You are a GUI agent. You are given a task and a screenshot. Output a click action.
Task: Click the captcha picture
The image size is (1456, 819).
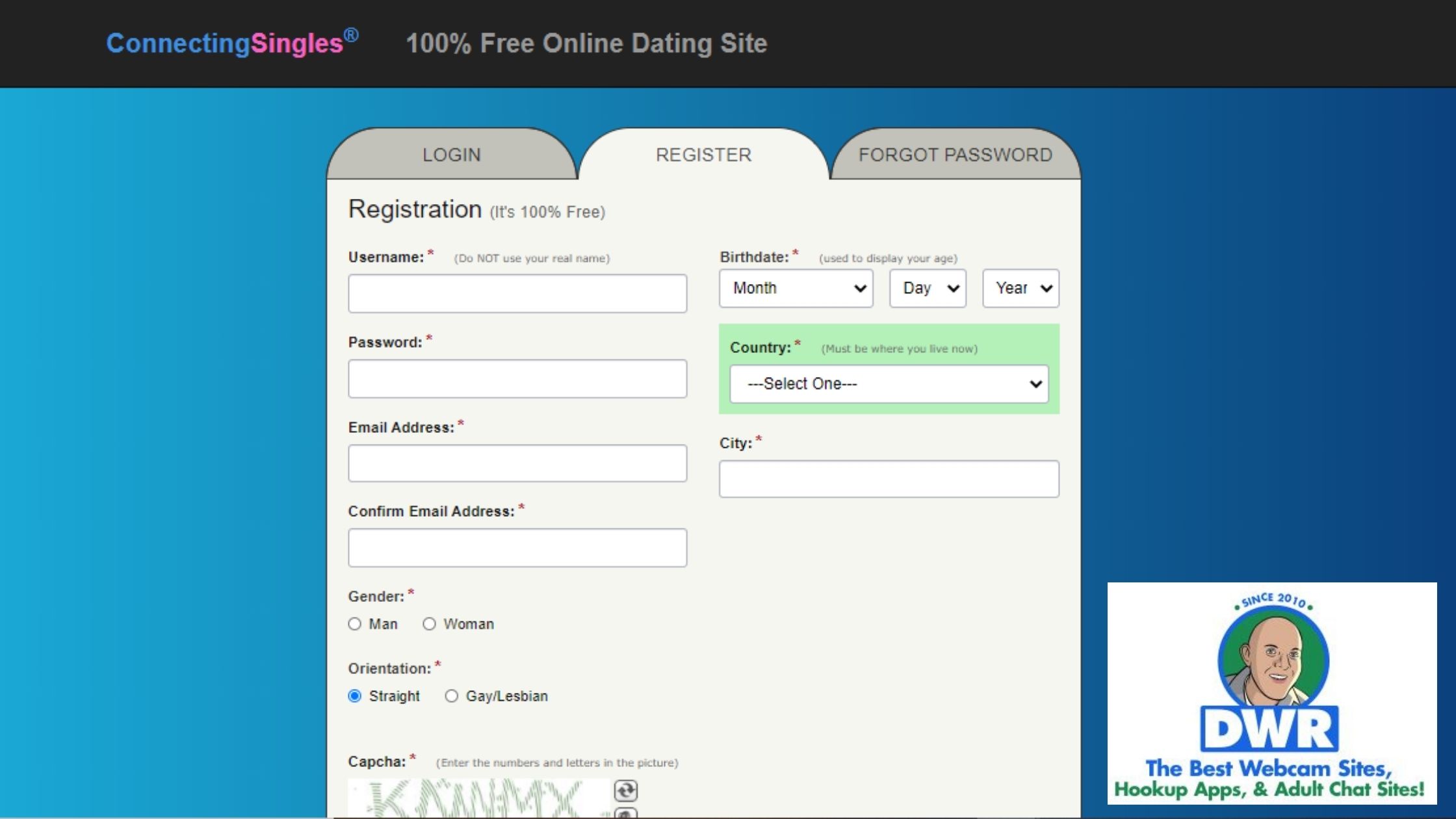(x=478, y=799)
